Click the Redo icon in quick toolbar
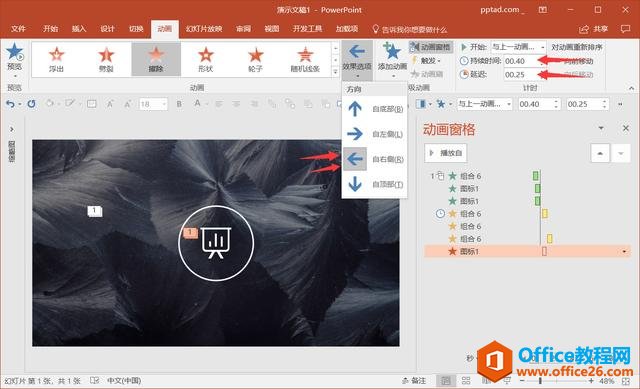Screen dimensions: 640x389 (31, 104)
